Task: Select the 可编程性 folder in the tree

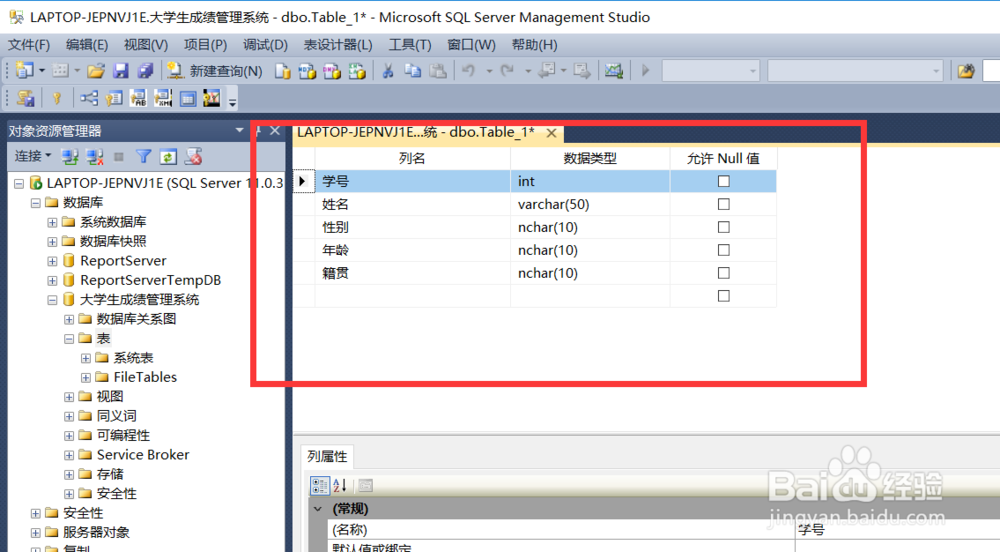Action: [x=123, y=435]
